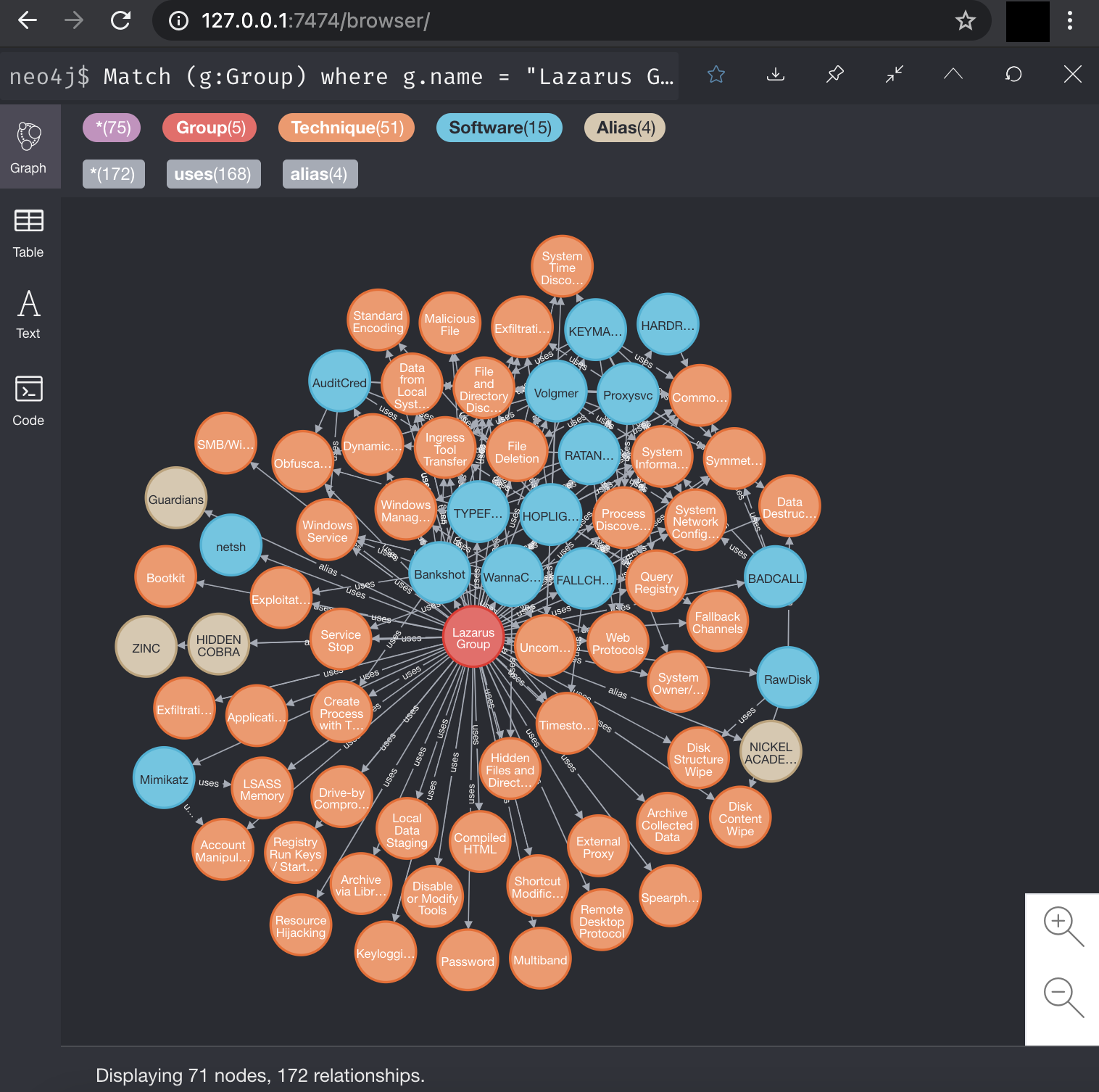Select the System Time Disco... node

coord(562,267)
